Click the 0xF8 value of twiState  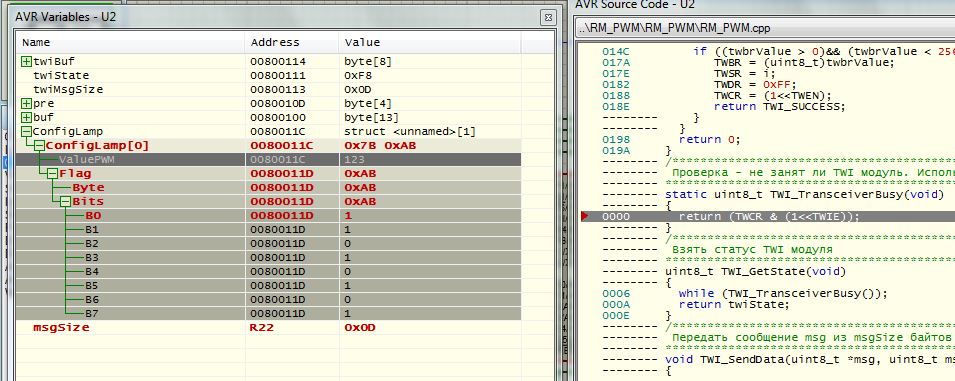tap(357, 75)
